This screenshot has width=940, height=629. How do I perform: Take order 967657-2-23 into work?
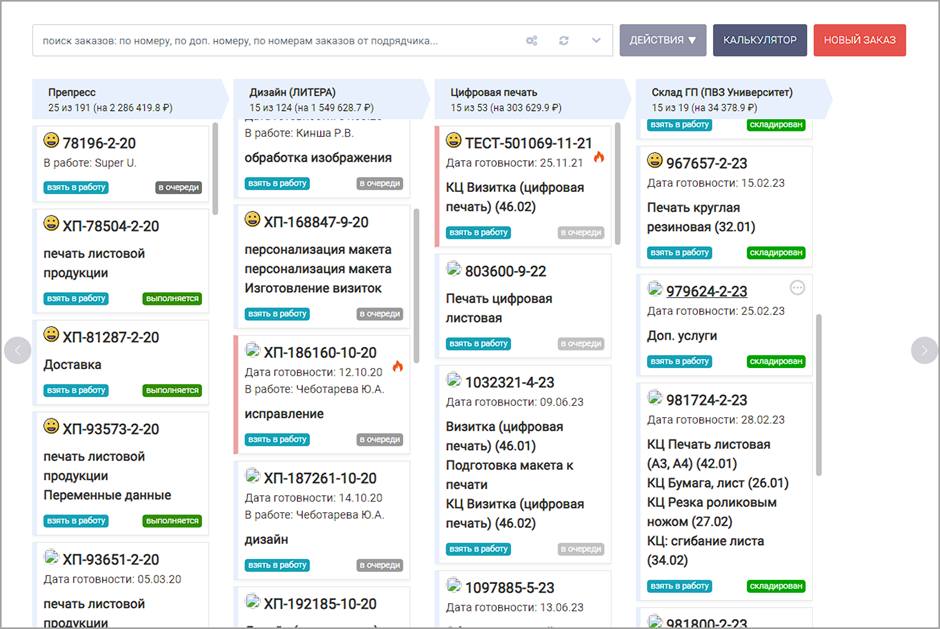(679, 252)
